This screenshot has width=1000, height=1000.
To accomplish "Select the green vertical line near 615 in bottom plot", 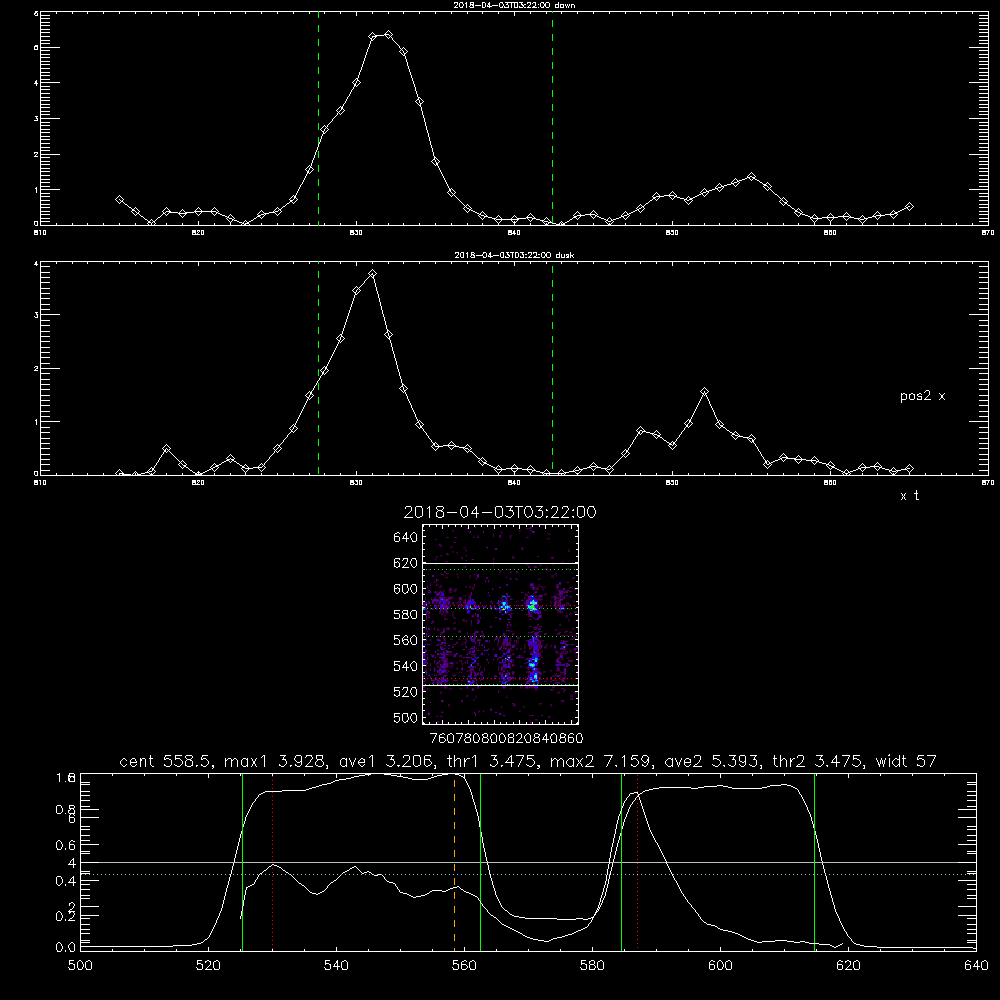I will click(x=814, y=861).
